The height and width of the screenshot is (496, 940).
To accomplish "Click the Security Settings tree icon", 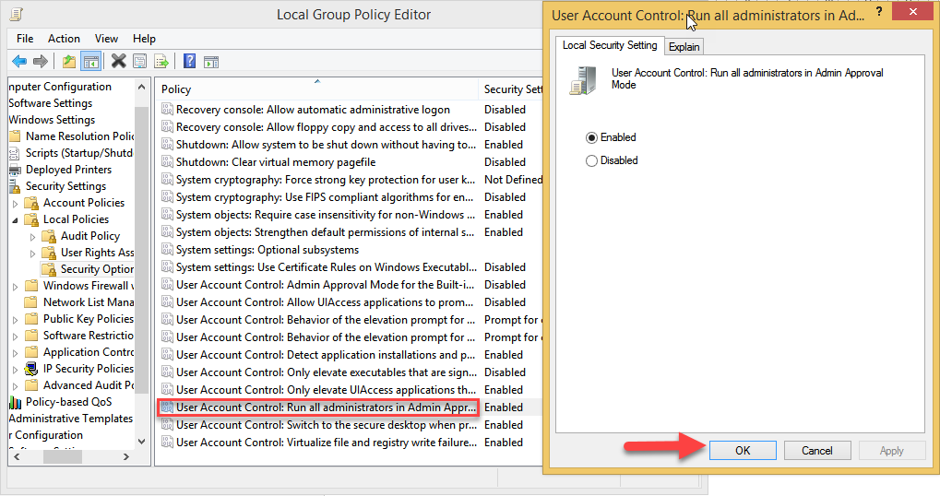I will tap(15, 187).
